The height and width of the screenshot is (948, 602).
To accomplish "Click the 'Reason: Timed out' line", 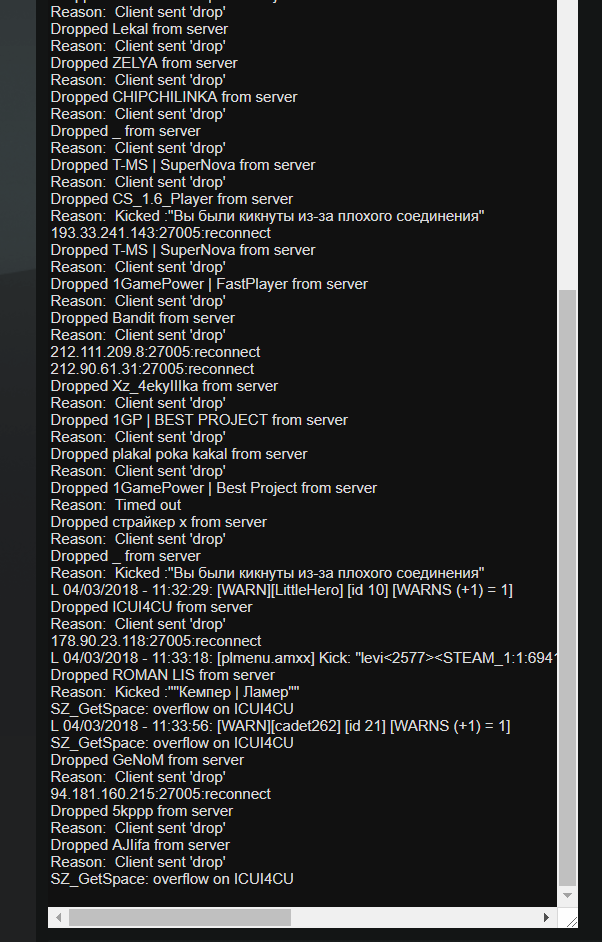I will tap(116, 505).
